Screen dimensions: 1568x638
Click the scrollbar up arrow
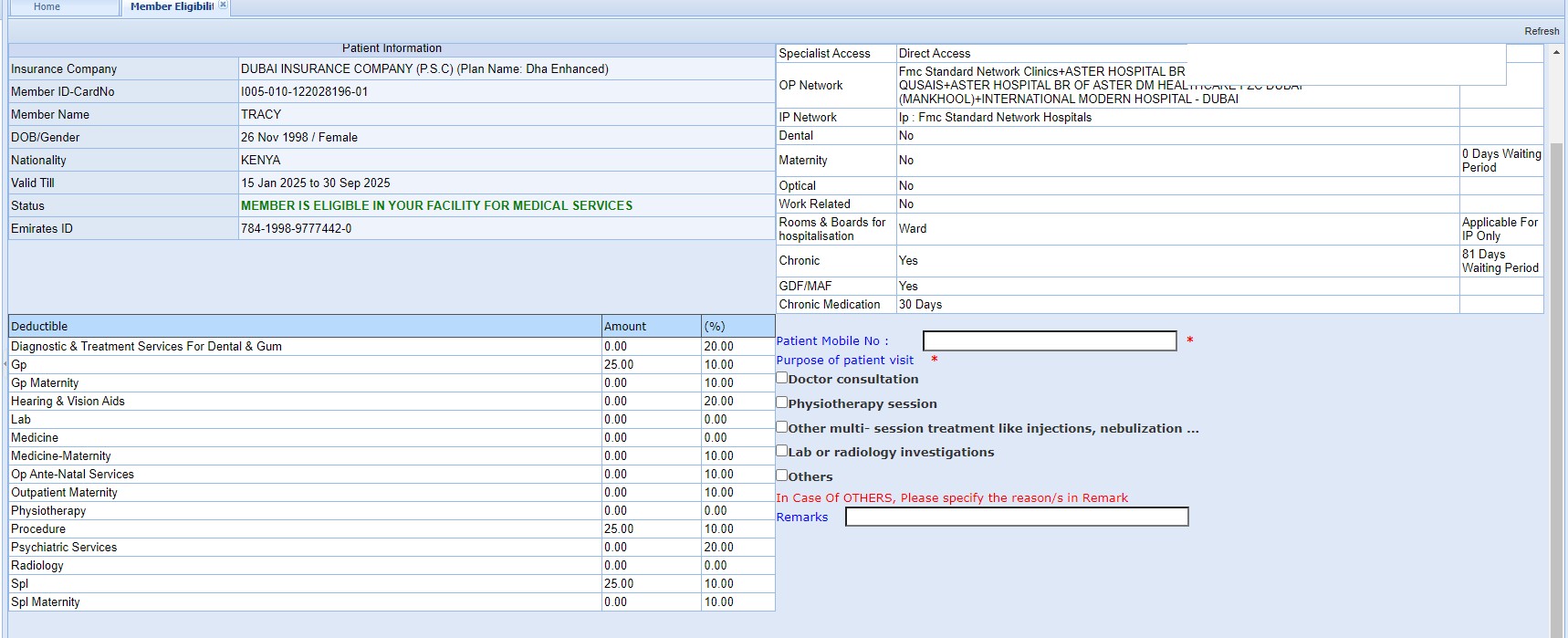point(1556,53)
